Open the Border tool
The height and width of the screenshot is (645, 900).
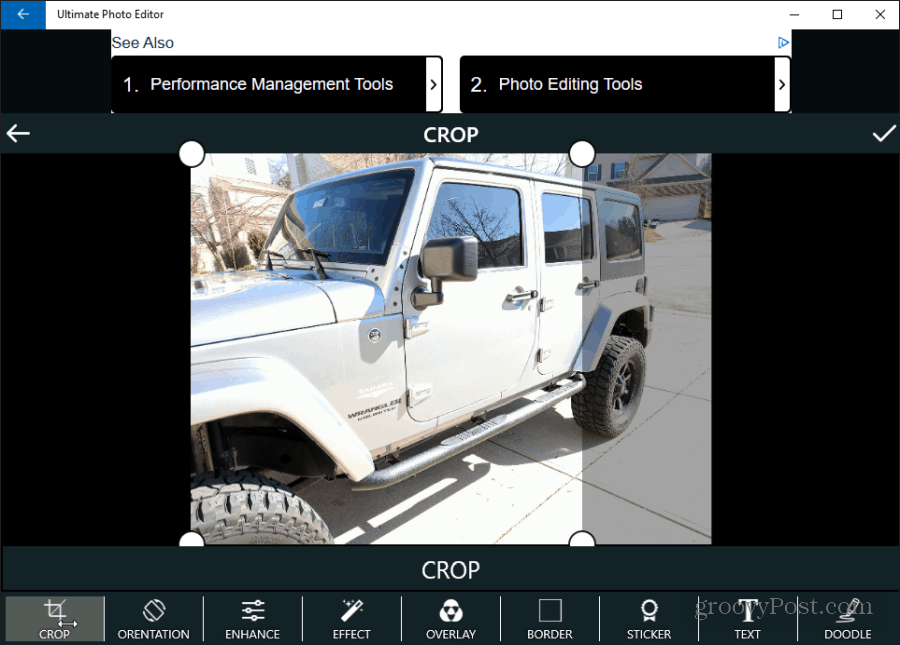[x=550, y=619]
